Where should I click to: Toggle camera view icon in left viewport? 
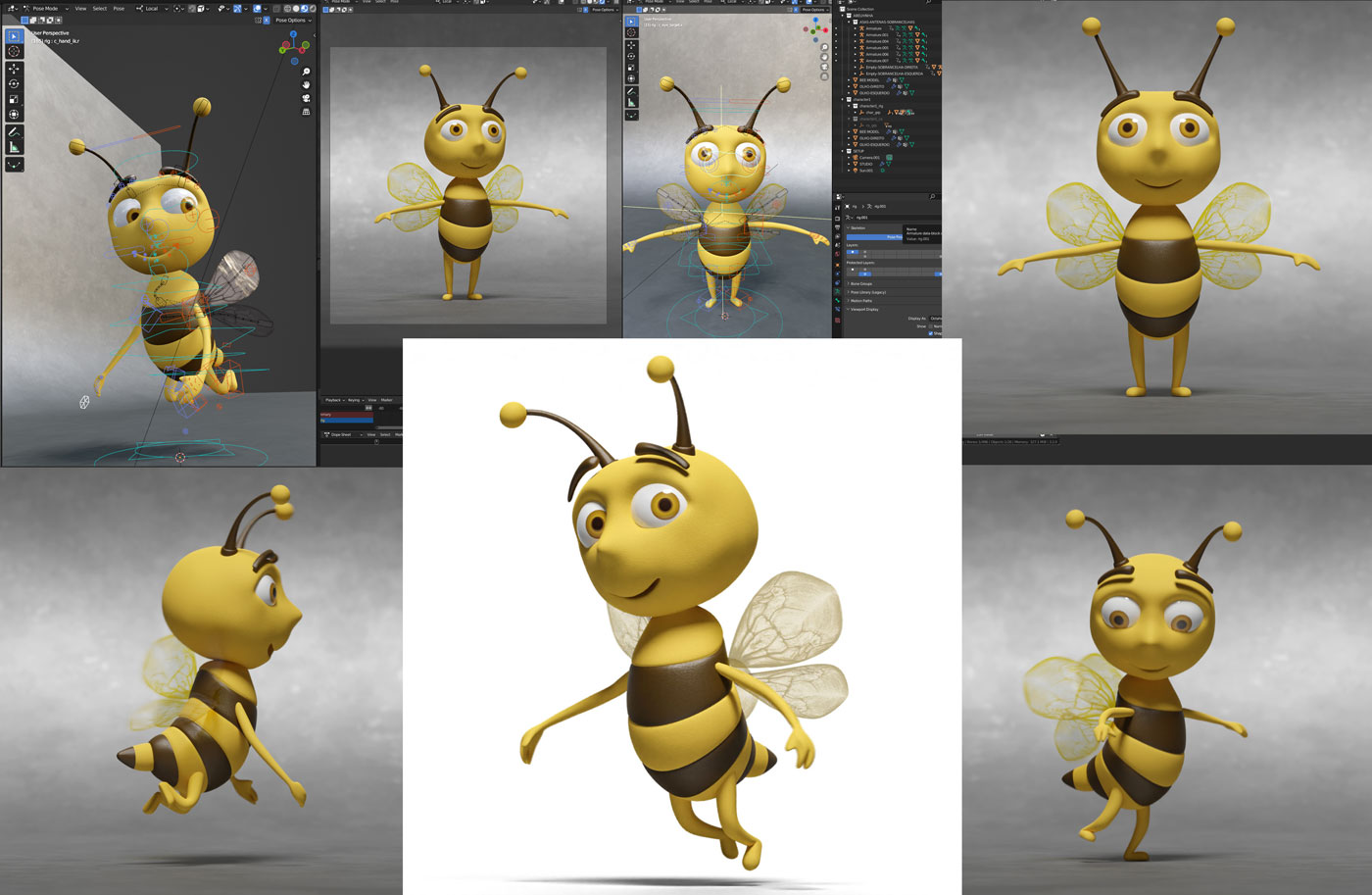306,98
